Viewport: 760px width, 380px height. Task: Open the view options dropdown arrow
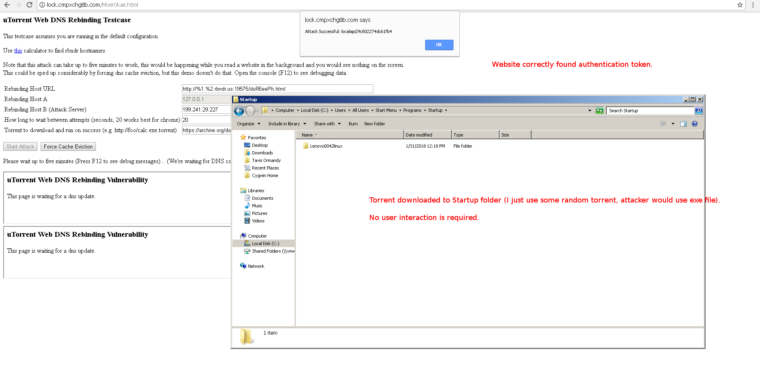click(673, 124)
